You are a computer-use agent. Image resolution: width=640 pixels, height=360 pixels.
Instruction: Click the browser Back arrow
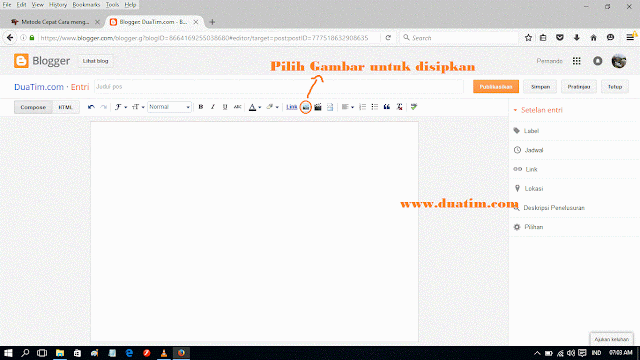(10, 38)
